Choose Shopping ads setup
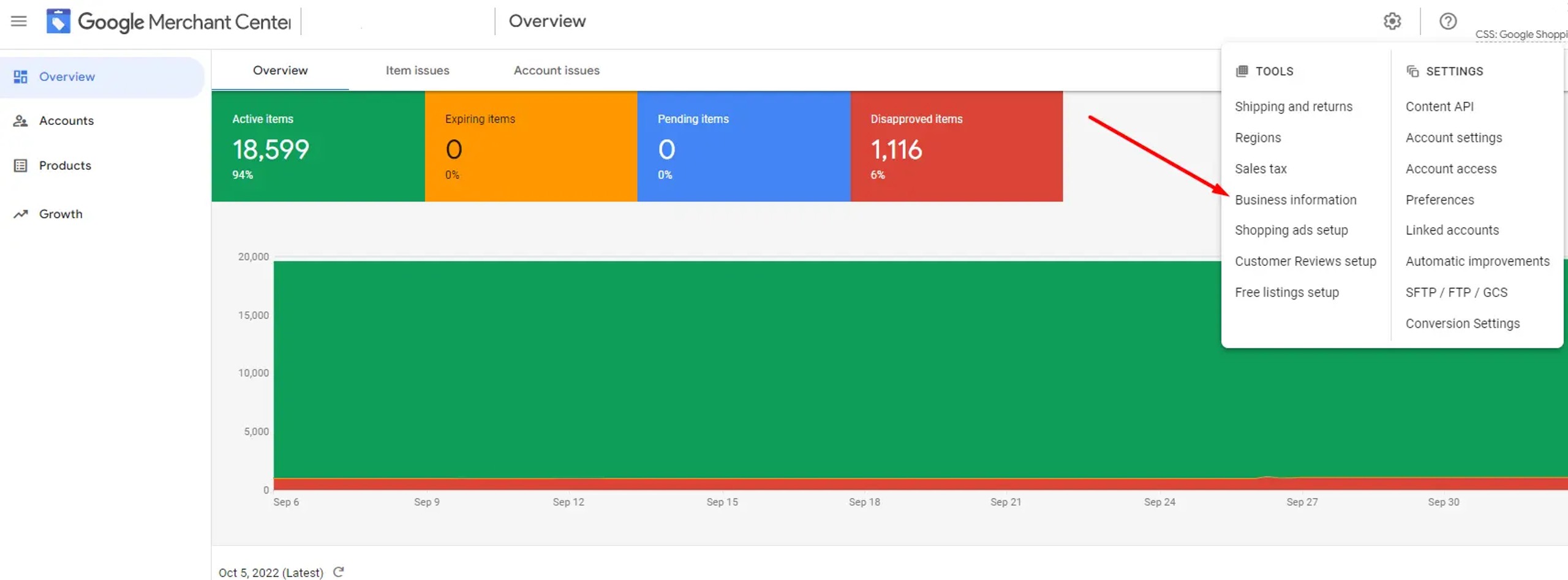The width and height of the screenshot is (1568, 580). coord(1291,230)
